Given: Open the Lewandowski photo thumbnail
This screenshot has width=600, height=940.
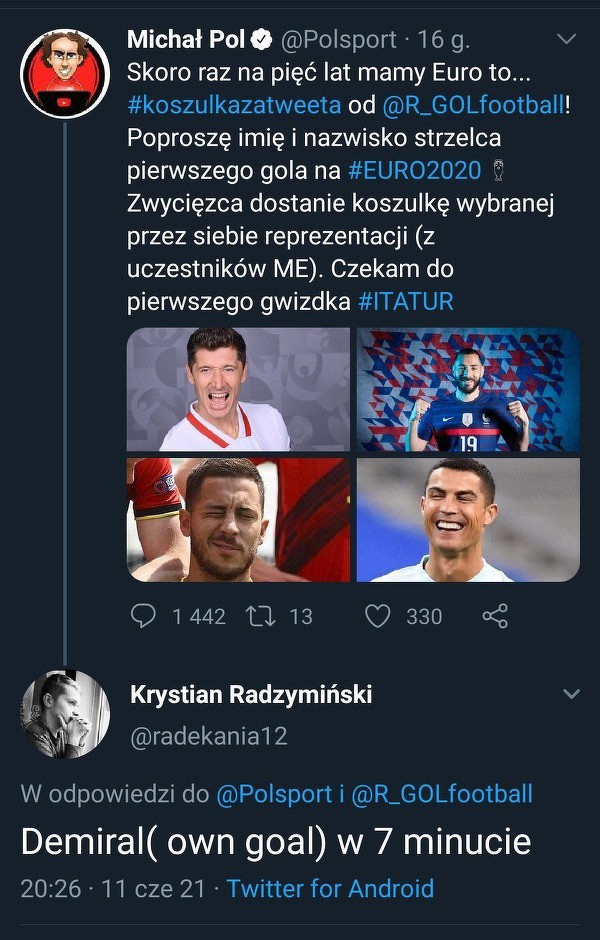Looking at the screenshot, I should click(238, 390).
